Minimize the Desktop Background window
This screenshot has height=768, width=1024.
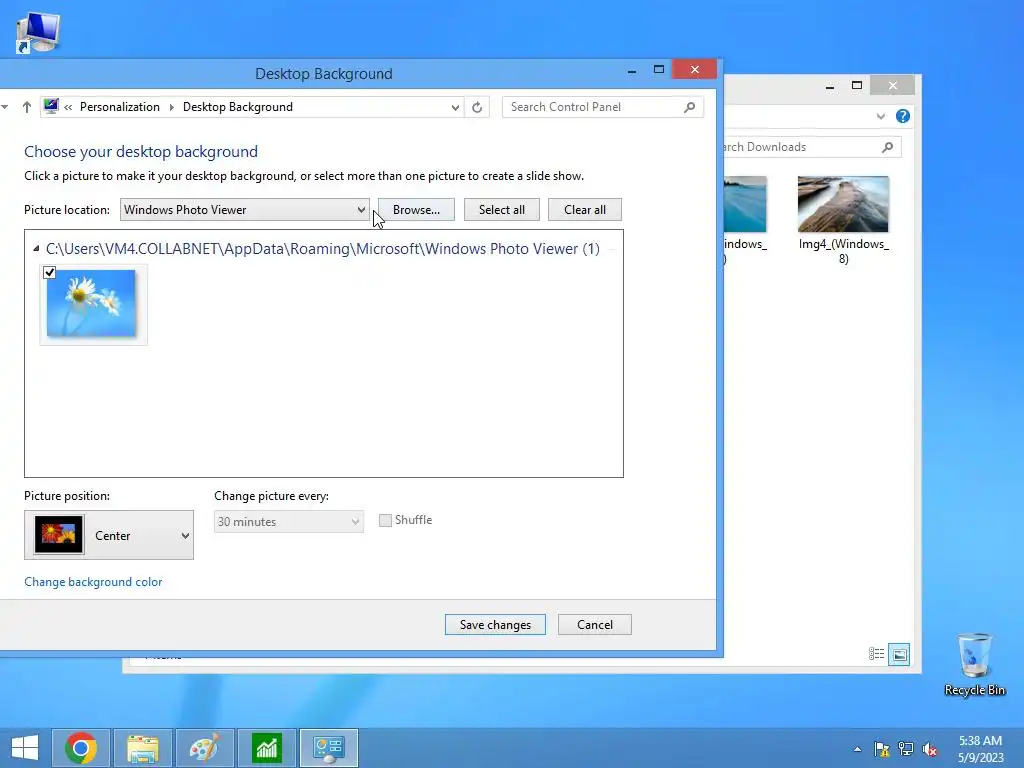tap(632, 70)
